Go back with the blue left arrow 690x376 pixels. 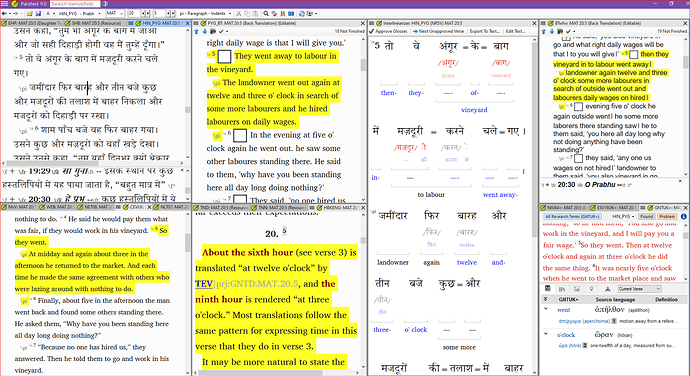point(4,14)
